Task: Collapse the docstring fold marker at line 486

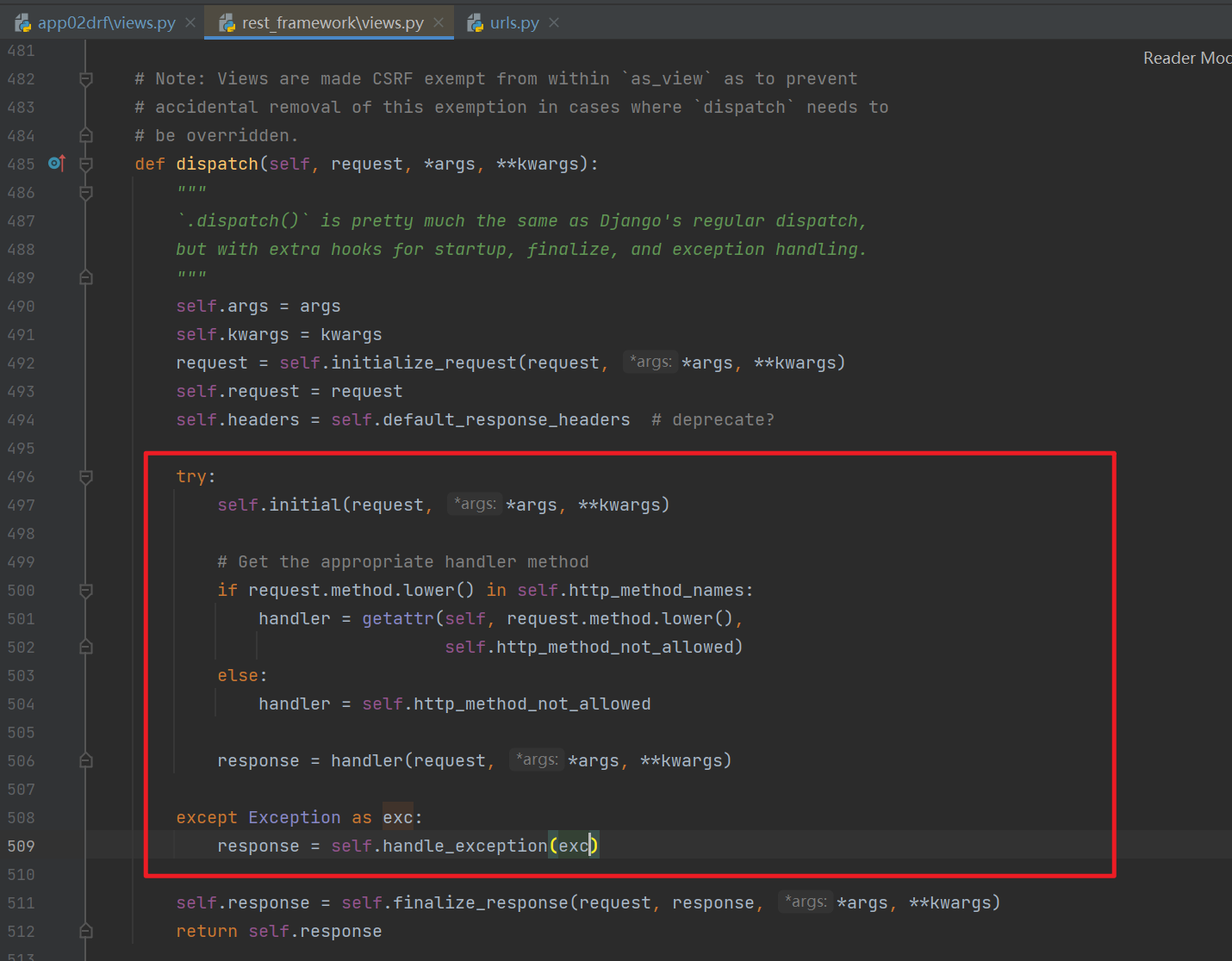Action: pyautogui.click(x=85, y=192)
